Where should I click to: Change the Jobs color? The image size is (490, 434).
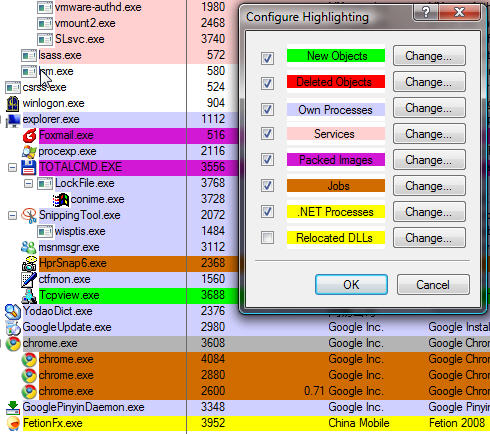click(429, 186)
